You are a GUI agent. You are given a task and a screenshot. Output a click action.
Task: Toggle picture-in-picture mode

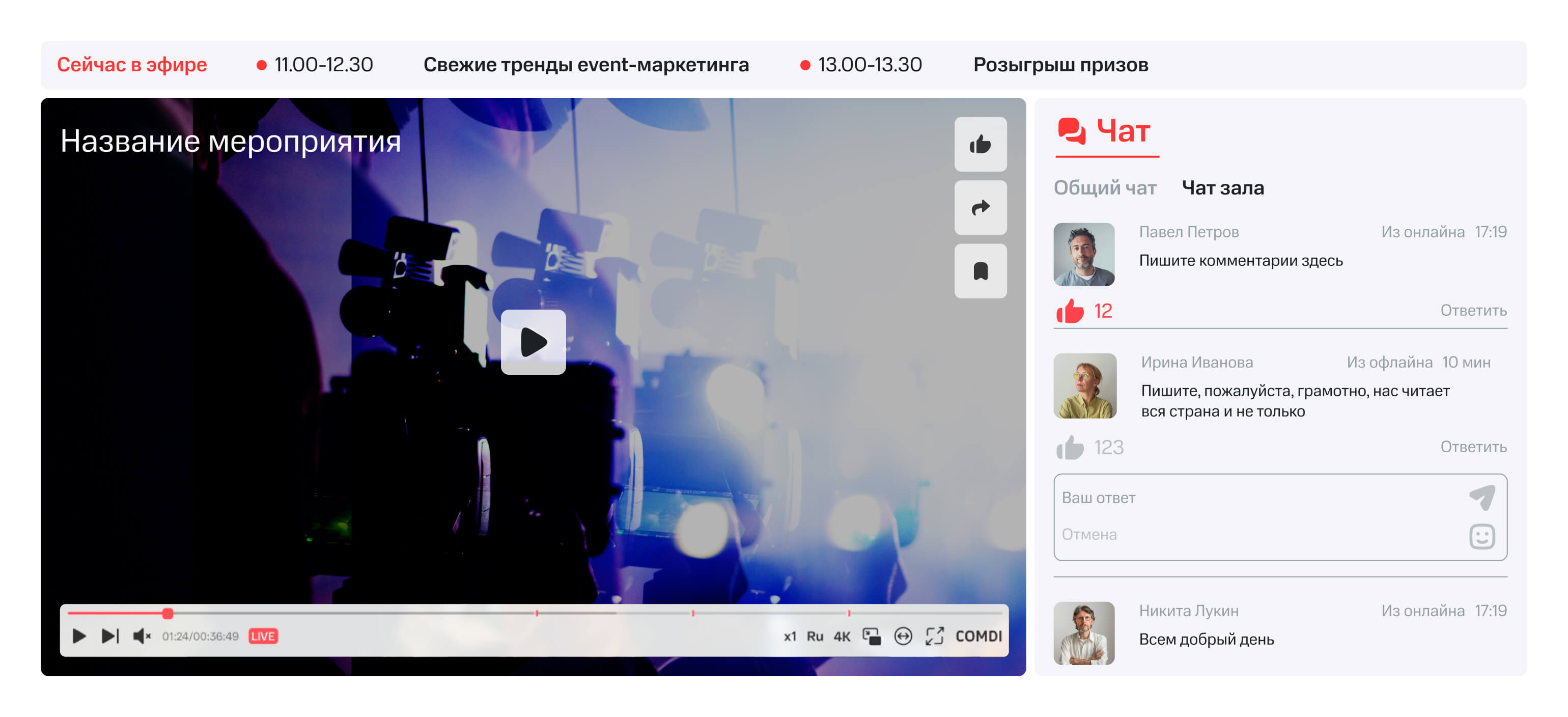coord(871,636)
